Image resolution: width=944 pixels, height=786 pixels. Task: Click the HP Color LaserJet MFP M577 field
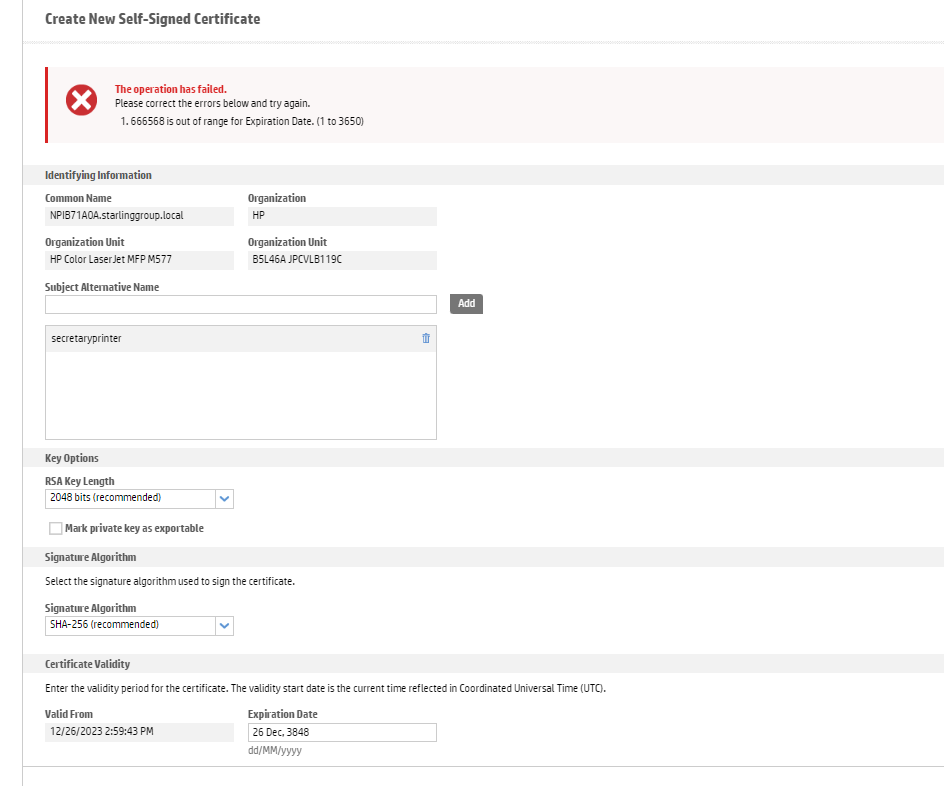(139, 260)
